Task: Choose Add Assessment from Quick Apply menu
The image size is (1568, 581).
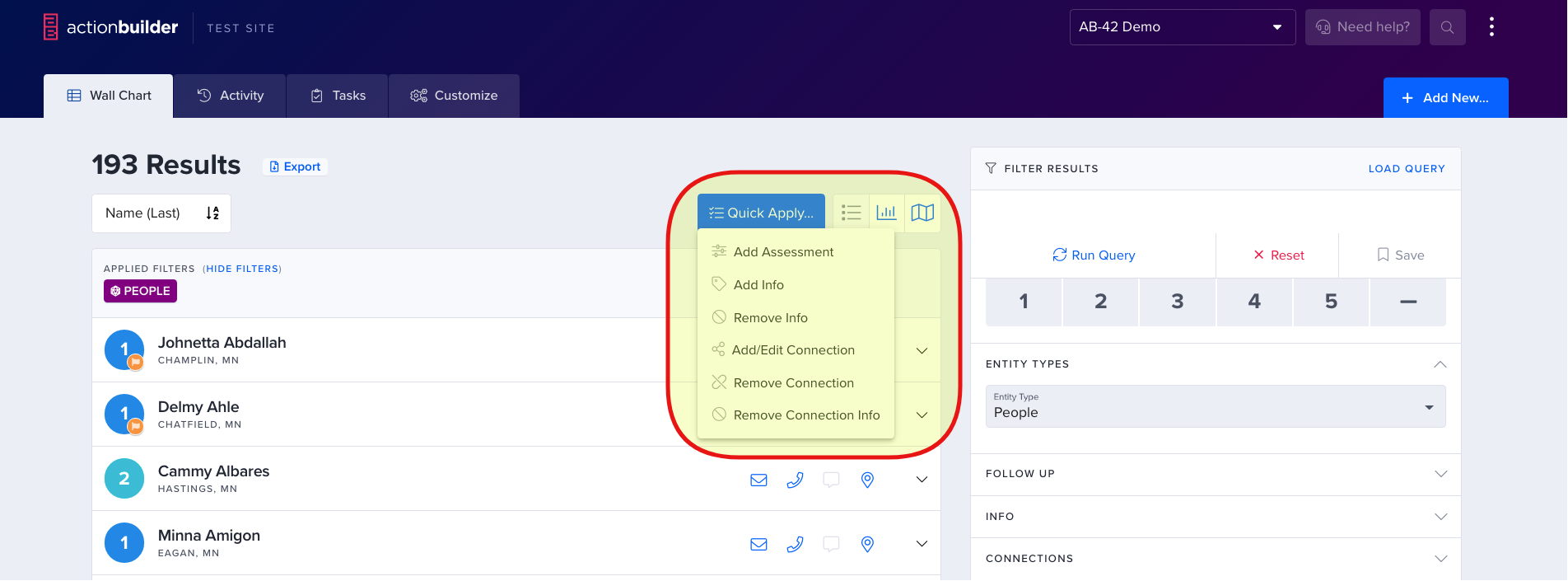Action: pos(783,252)
